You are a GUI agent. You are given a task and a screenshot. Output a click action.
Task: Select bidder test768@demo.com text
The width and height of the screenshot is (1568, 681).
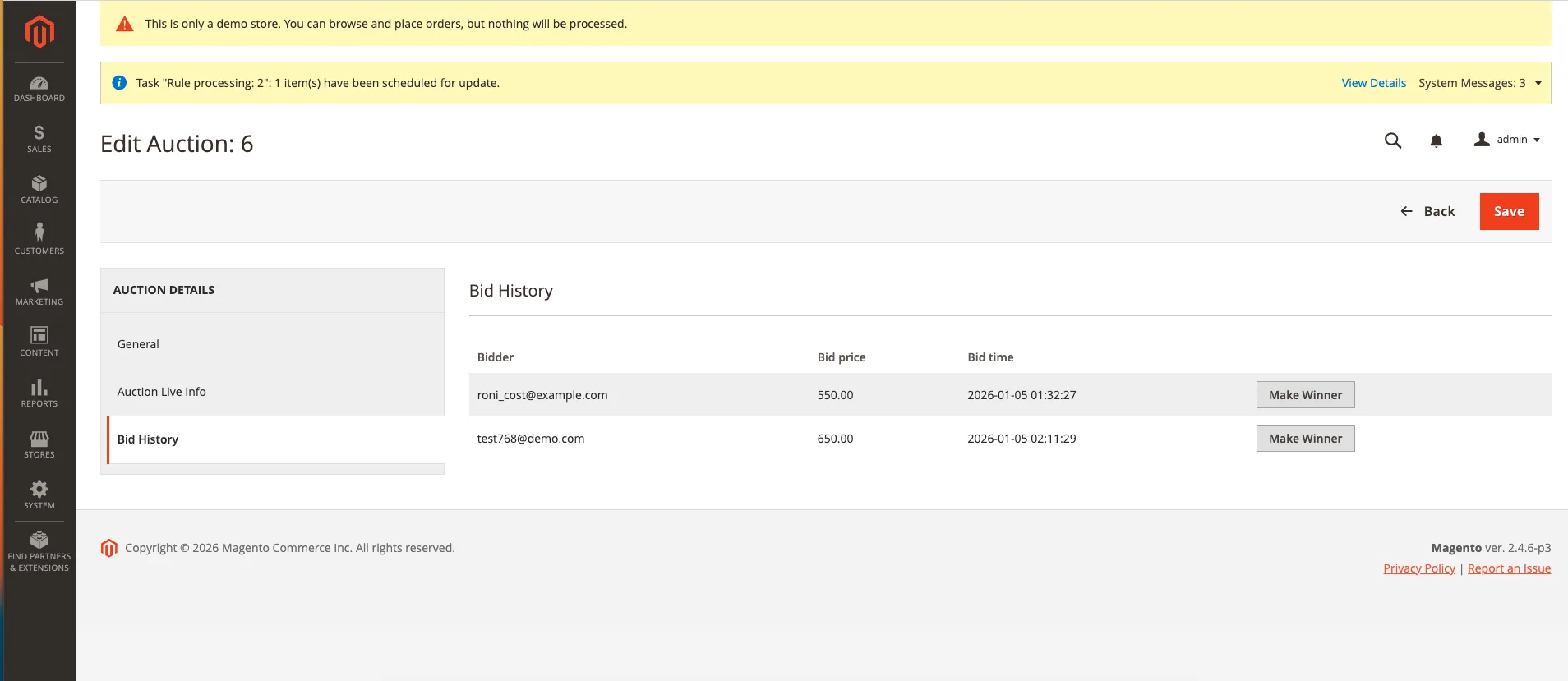(531, 439)
